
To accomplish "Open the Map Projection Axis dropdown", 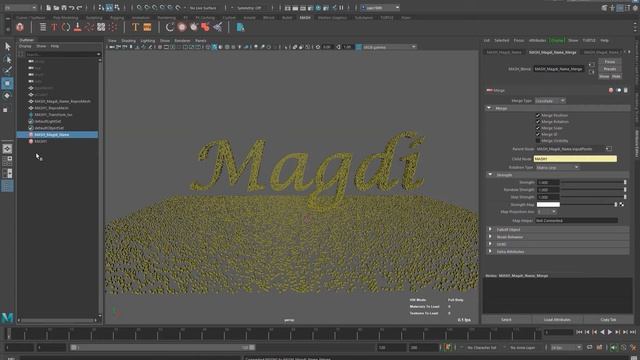I will (x=547, y=212).
